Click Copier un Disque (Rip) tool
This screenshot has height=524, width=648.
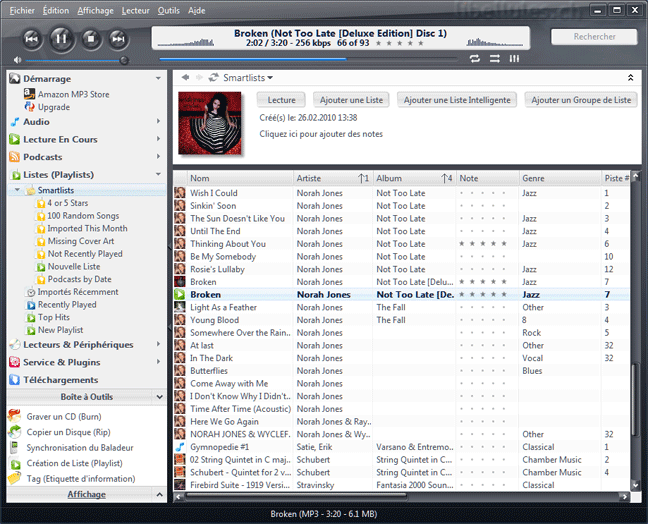(x=68, y=432)
